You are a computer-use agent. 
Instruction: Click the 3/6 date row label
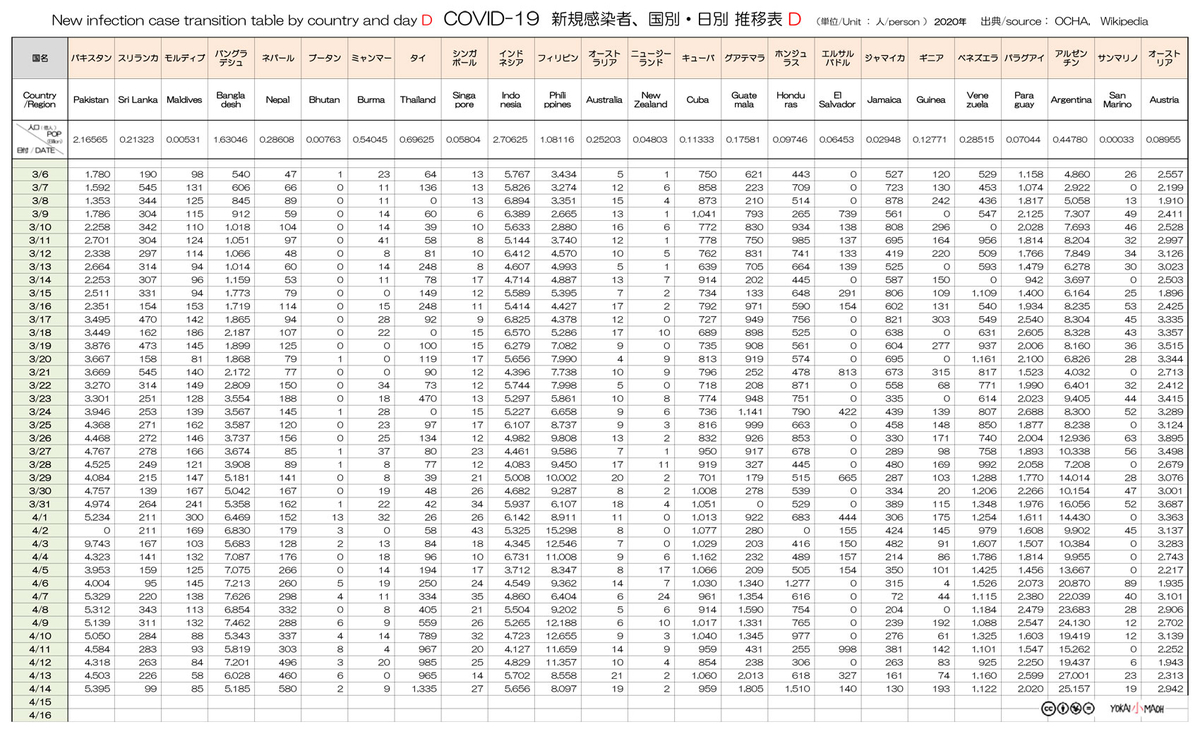tap(40, 174)
